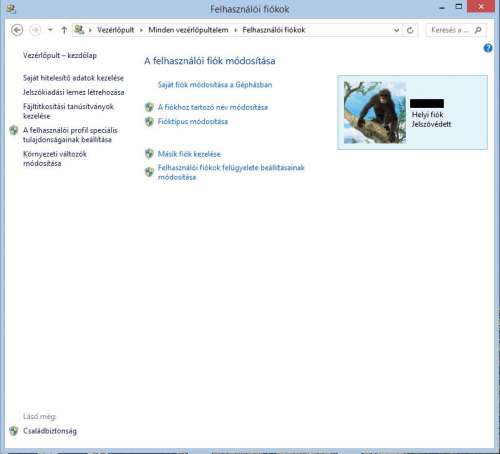500x454 pixels.
Task: Open Saját fiók módosítása a Gépházban
Action: coord(215,85)
